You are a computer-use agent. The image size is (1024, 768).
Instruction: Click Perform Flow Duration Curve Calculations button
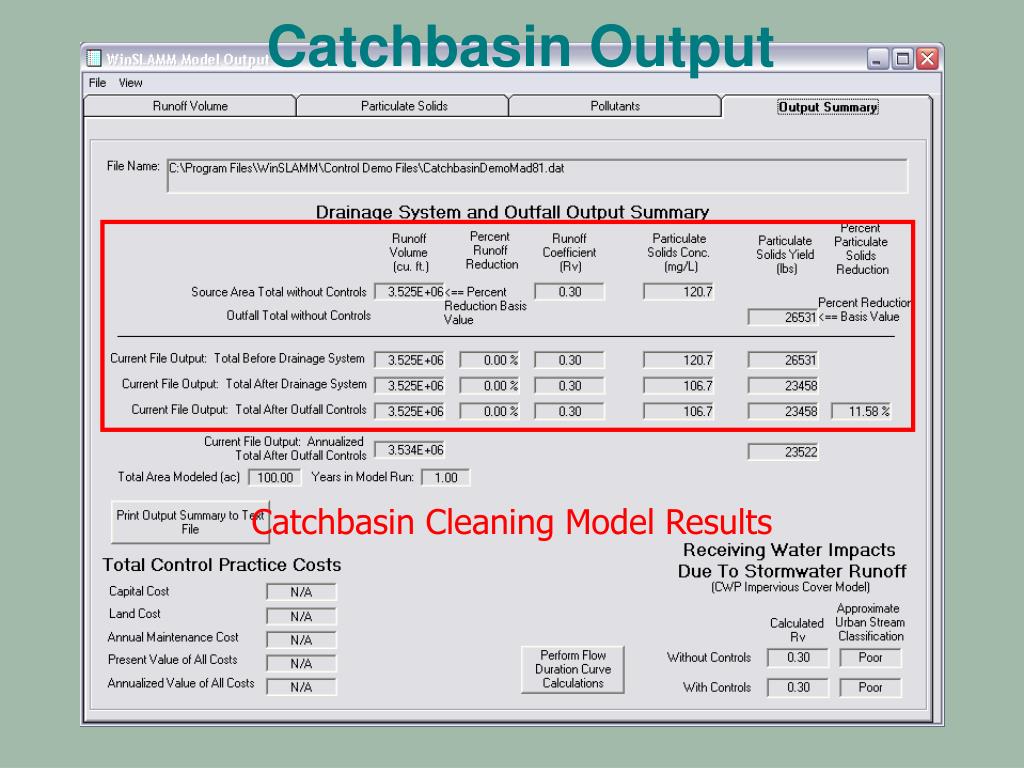pyautogui.click(x=573, y=669)
